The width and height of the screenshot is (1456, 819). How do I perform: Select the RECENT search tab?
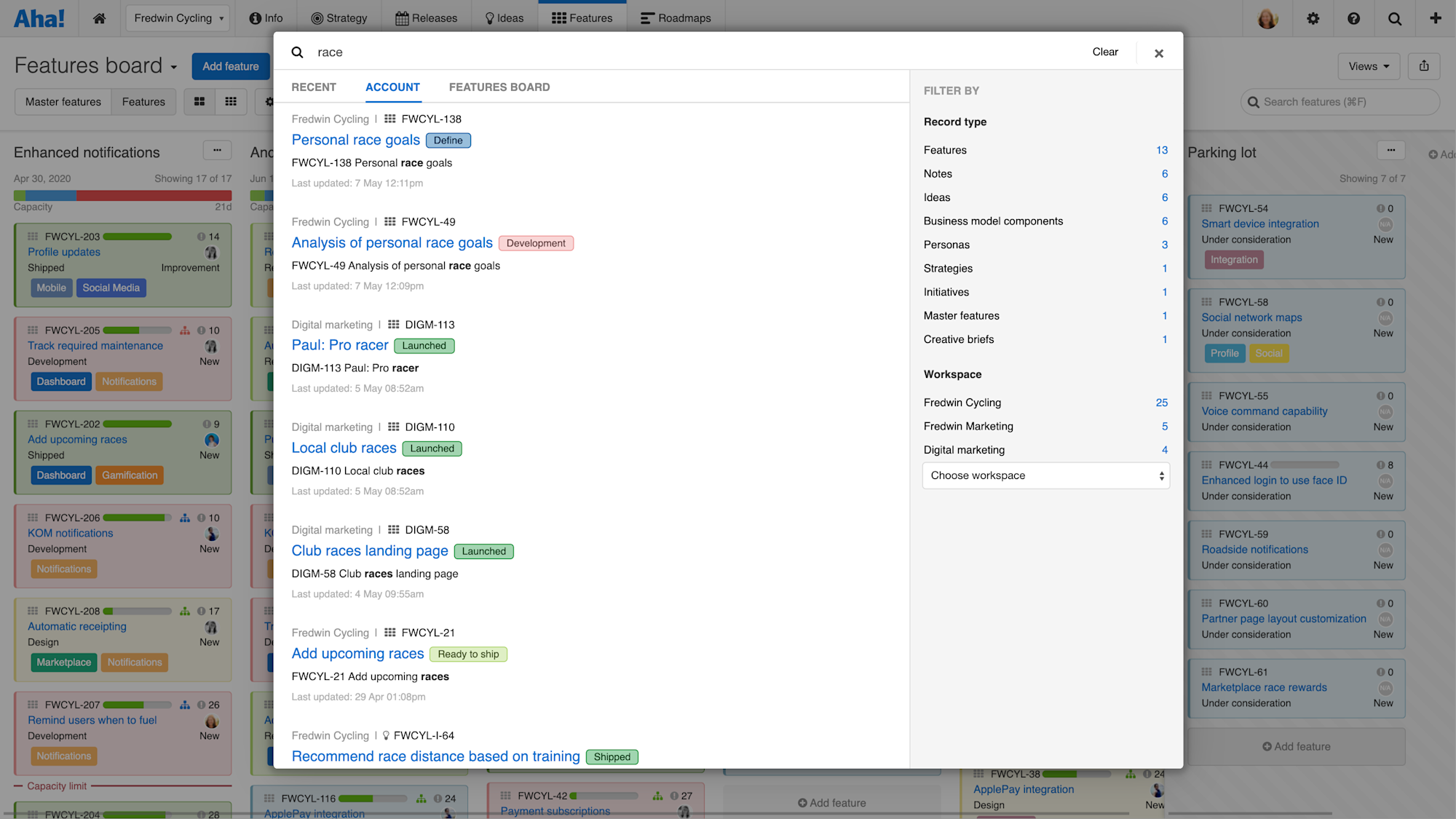click(x=313, y=87)
